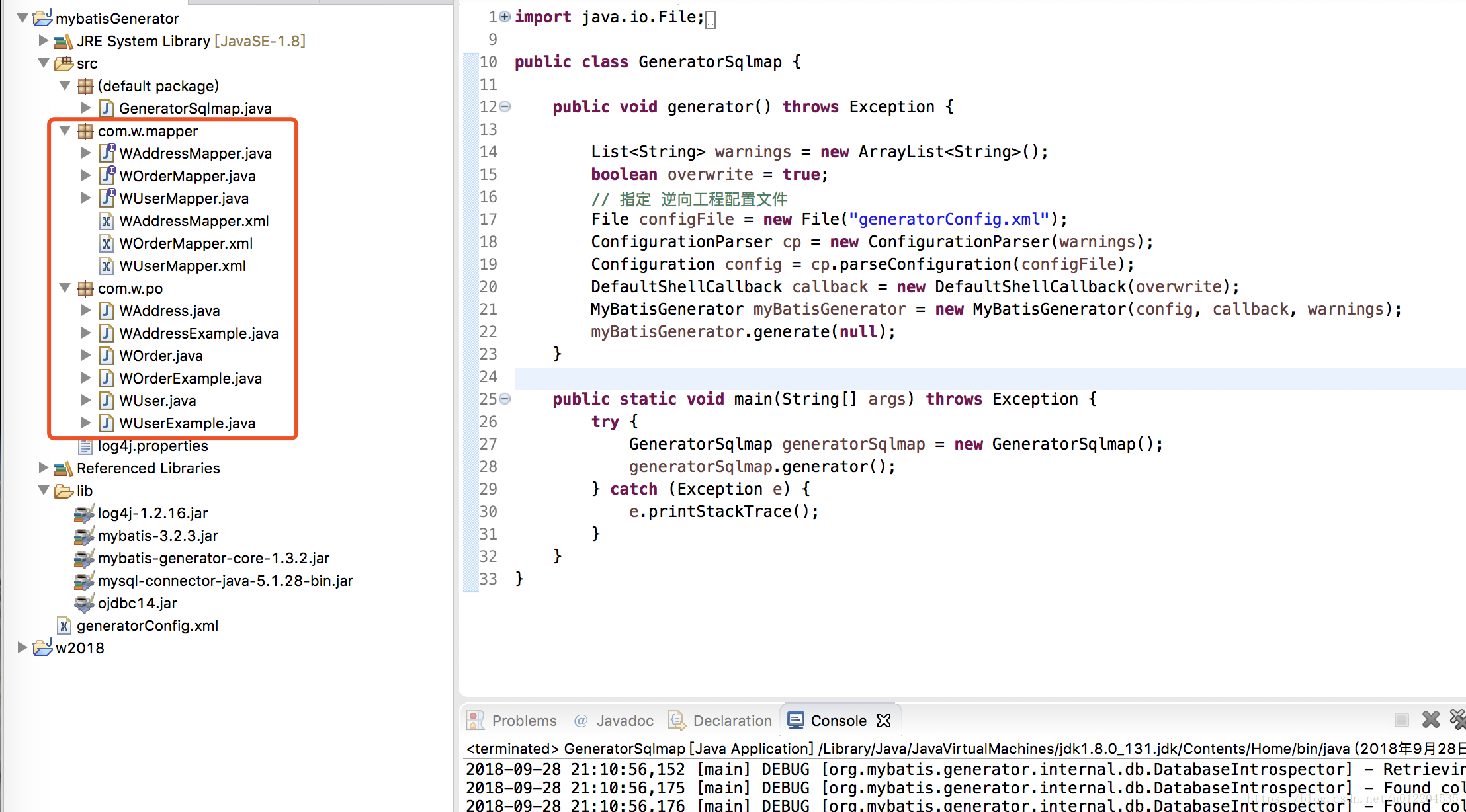Click the WOrderMapper.java interface icon
This screenshot has height=812, width=1466.
[107, 175]
